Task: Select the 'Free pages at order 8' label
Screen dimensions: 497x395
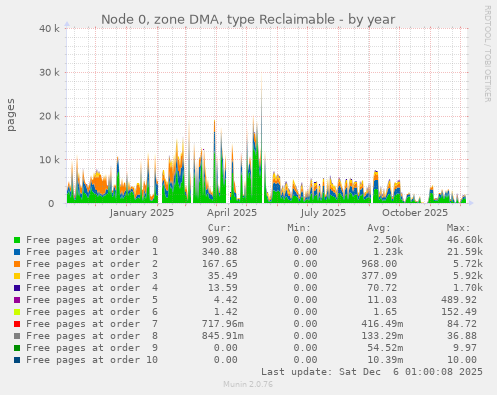Action: [92, 336]
